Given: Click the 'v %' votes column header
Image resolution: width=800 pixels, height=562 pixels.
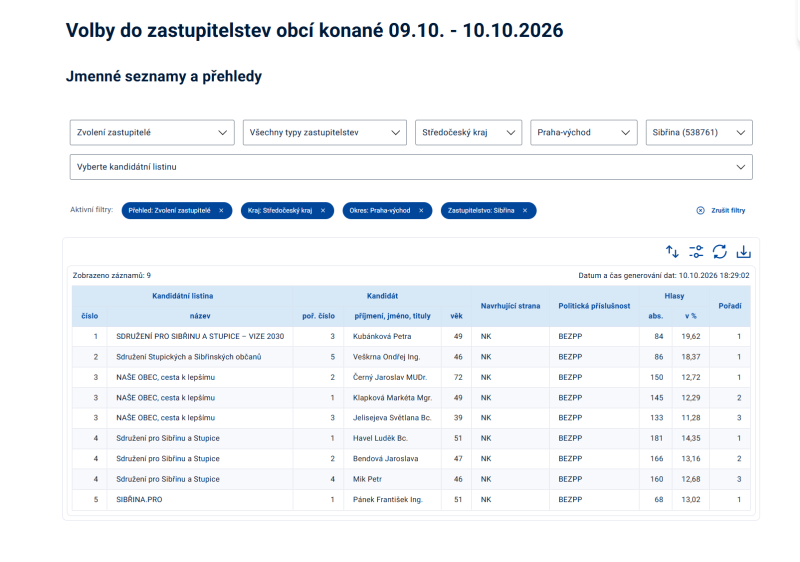Looking at the screenshot, I should [x=691, y=316].
